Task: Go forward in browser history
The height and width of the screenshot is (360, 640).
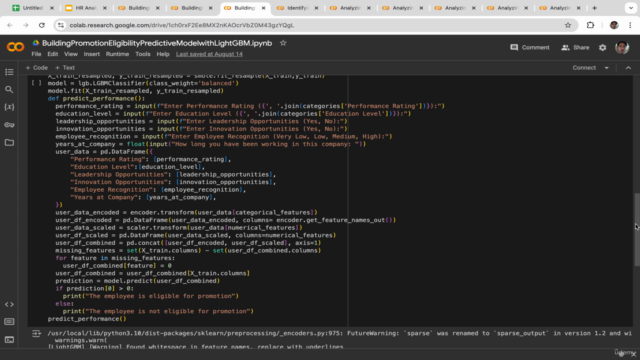Action: pyautogui.click(x=25, y=25)
